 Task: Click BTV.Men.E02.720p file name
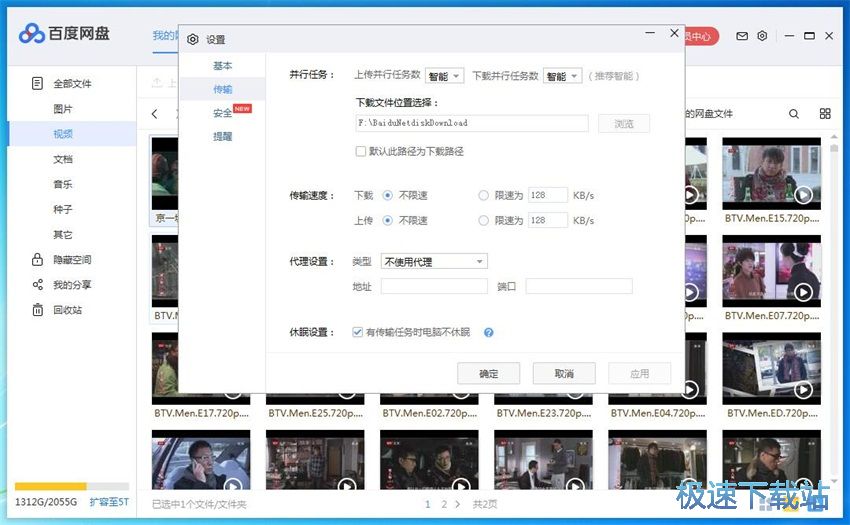tap(429, 413)
